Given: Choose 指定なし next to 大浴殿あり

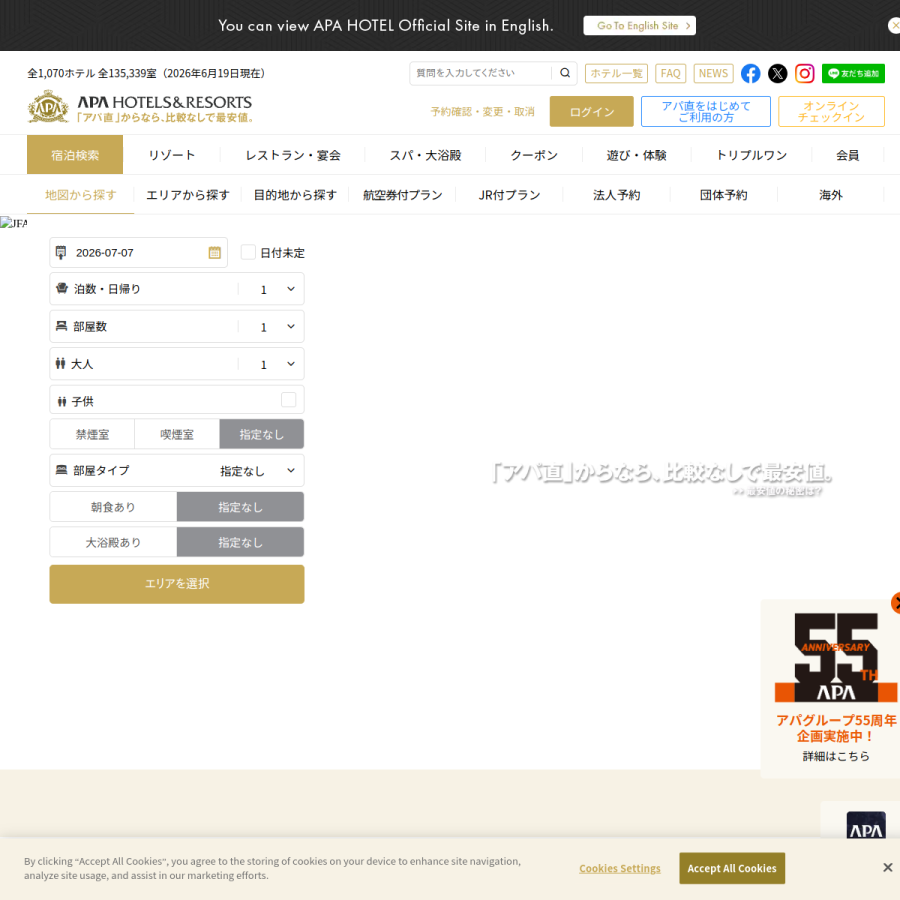Looking at the screenshot, I should (240, 542).
